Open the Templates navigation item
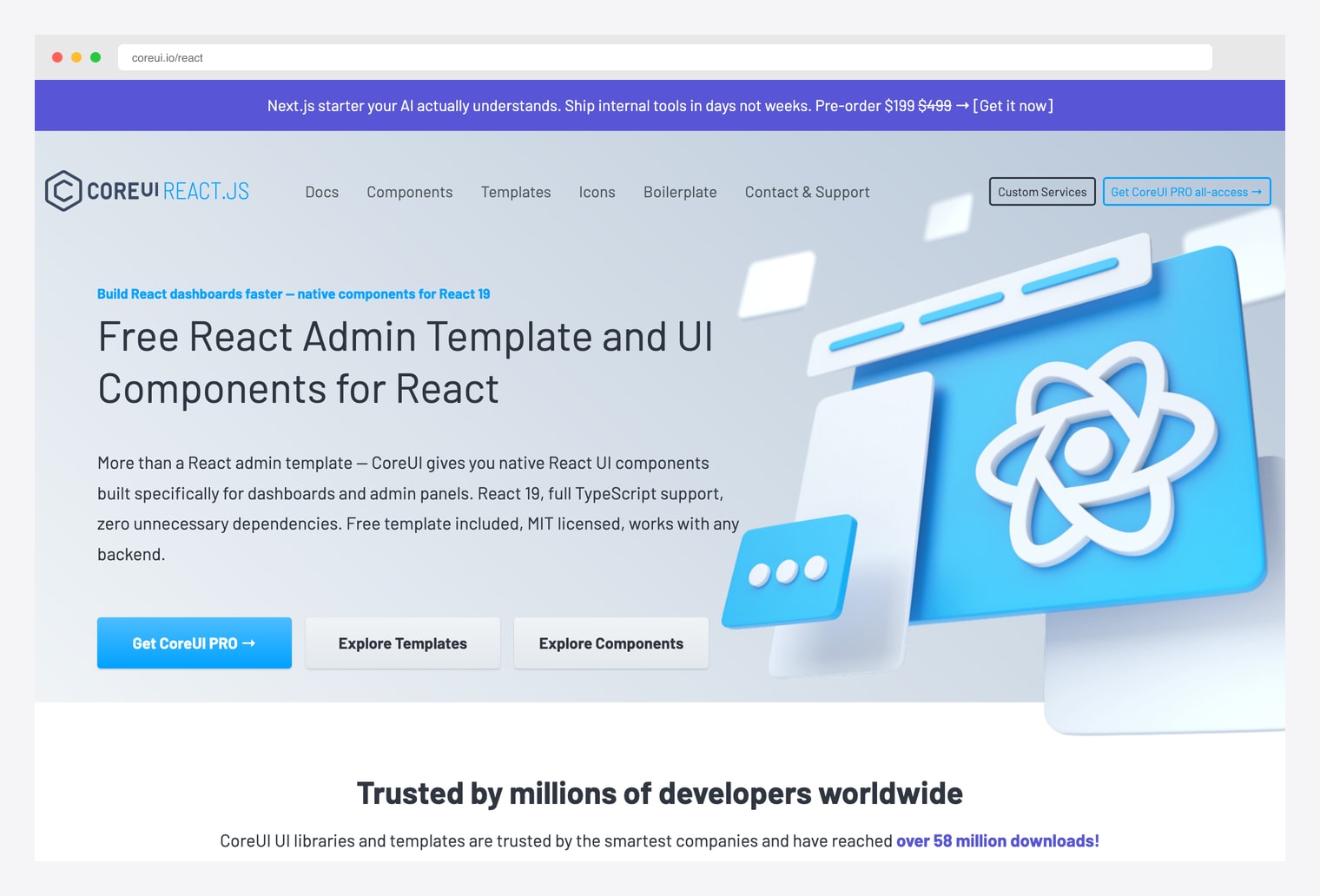The image size is (1320, 896). coord(516,192)
